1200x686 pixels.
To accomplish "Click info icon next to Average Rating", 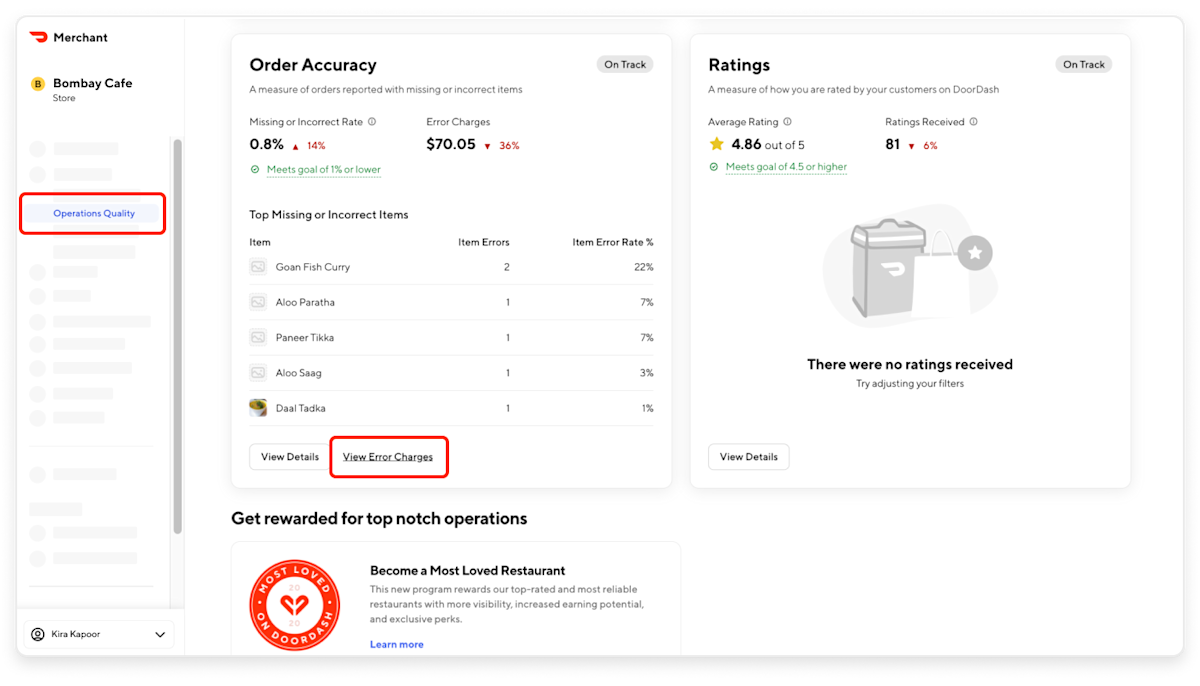I will pyautogui.click(x=787, y=122).
